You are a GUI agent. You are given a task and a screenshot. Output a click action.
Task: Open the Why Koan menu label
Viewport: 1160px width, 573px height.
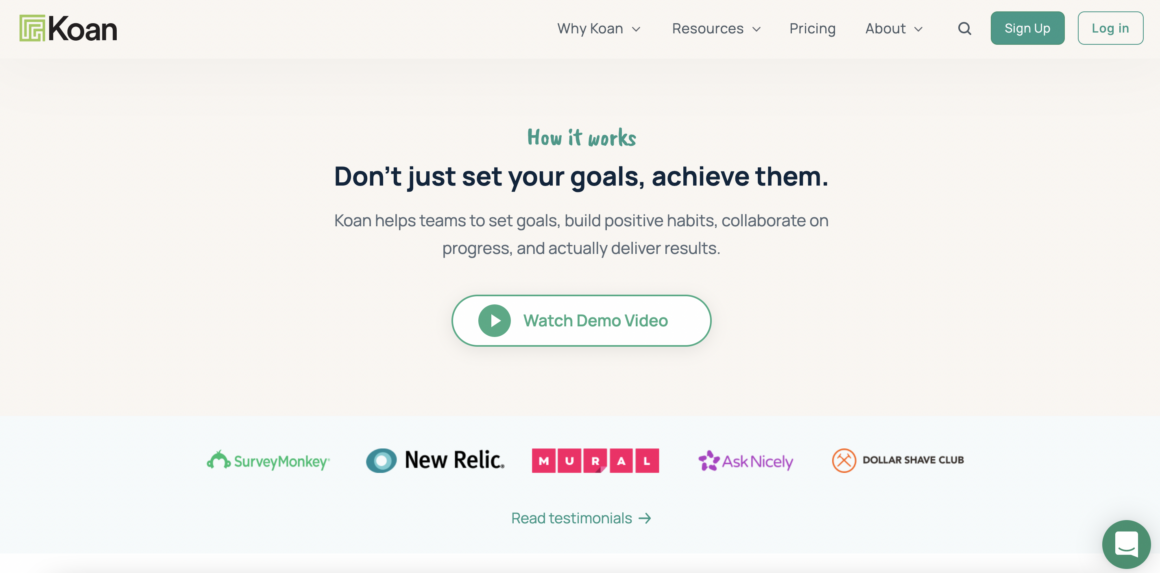(590, 29)
